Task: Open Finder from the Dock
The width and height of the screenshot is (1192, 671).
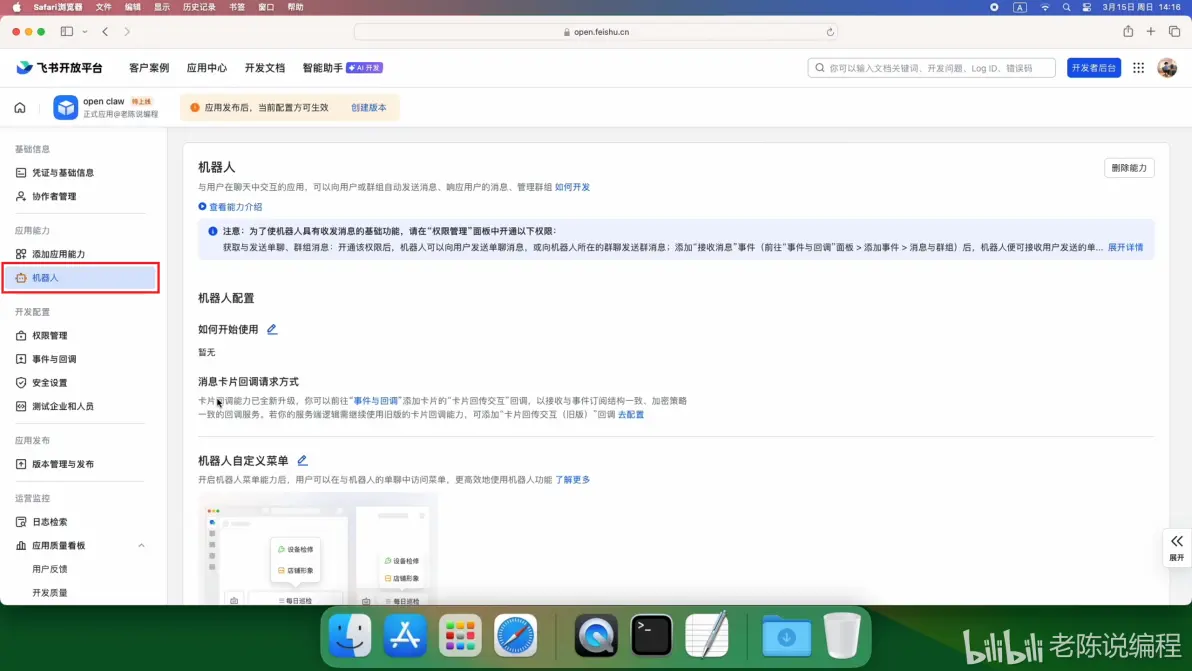Action: (x=350, y=635)
